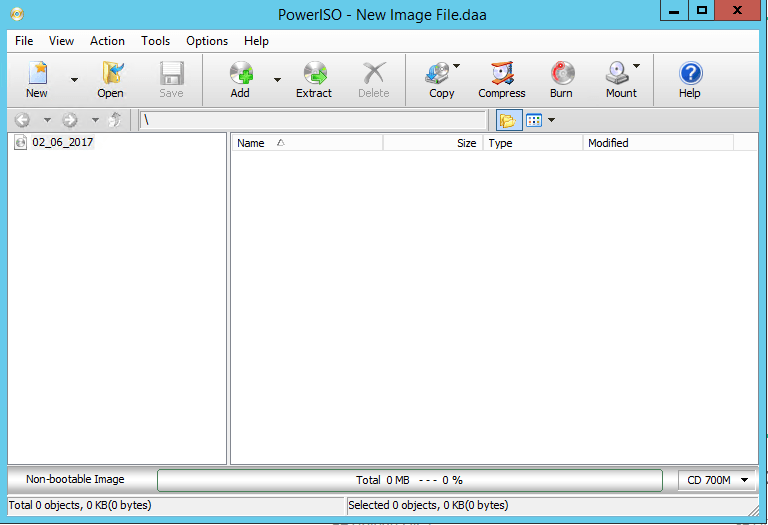
Task: Open the View menu
Action: point(61,41)
